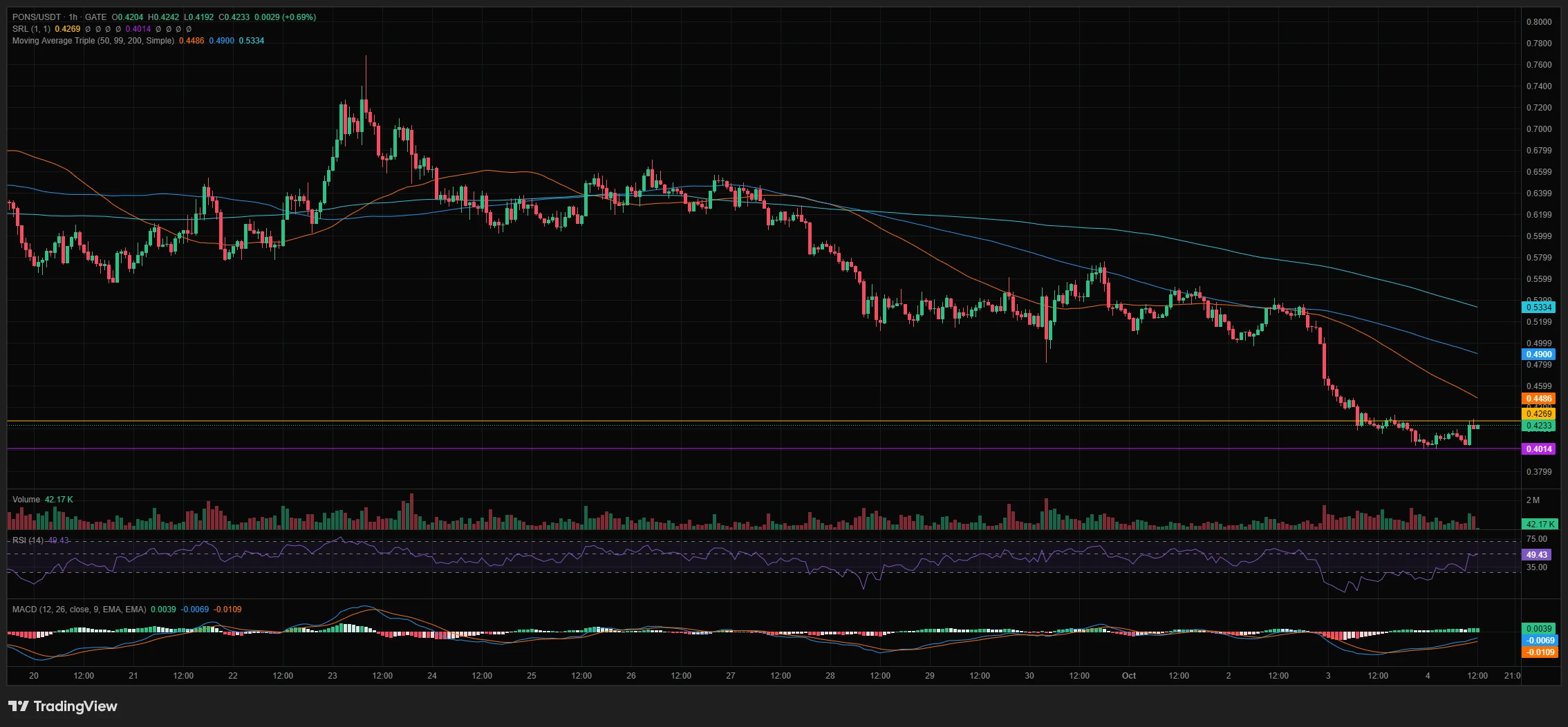Click the -0.0109 value in MACD legend
This screenshot has height=727, width=1568.
click(227, 610)
